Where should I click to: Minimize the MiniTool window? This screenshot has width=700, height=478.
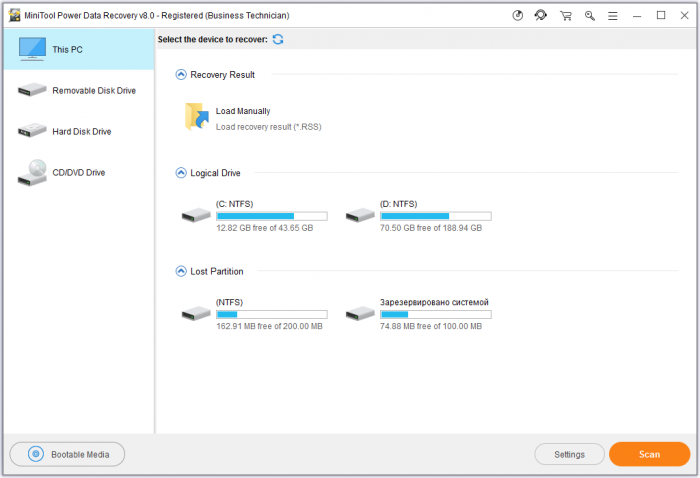pyautogui.click(x=637, y=16)
